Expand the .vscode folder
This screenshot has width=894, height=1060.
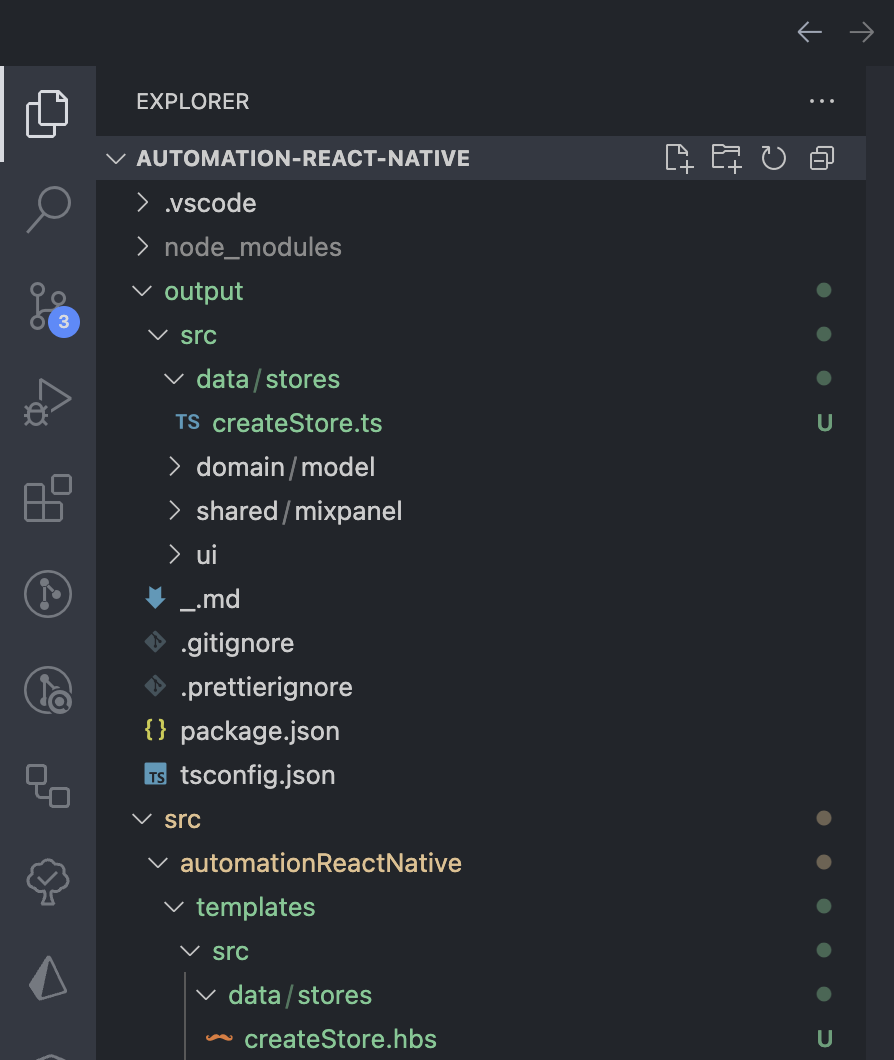(x=210, y=203)
